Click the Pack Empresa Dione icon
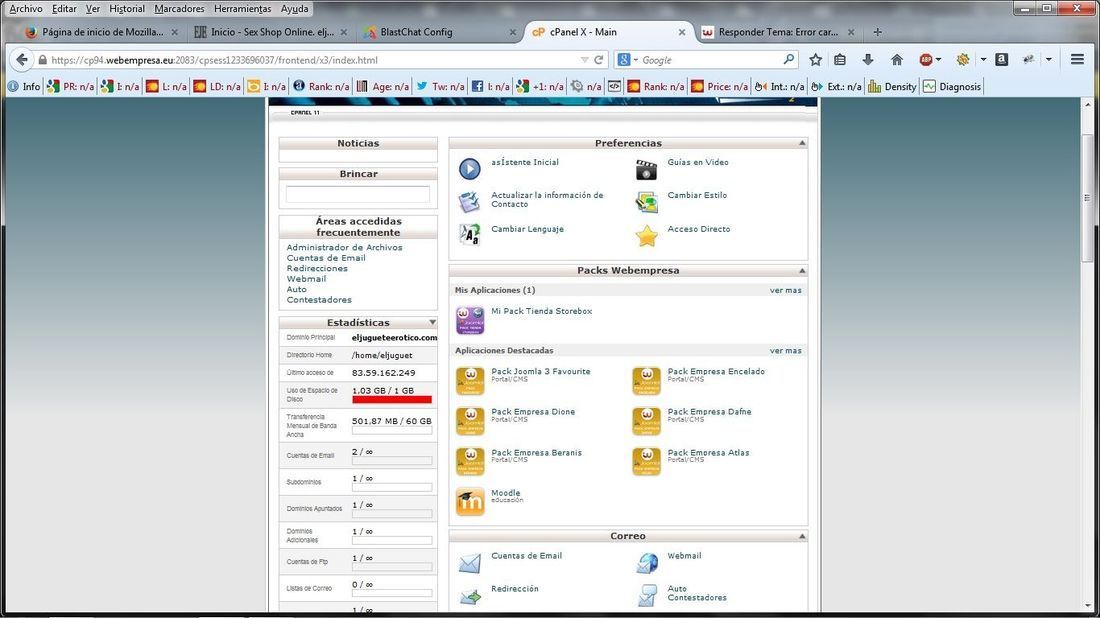1100x618 pixels. tap(469, 422)
